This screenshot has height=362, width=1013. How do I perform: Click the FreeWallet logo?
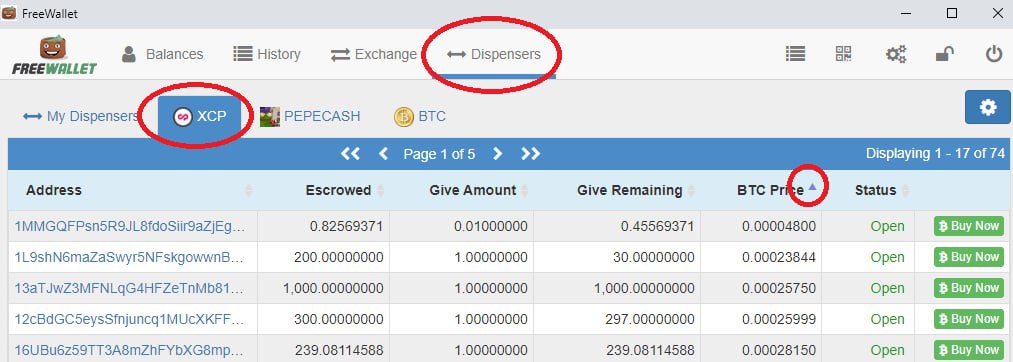click(54, 55)
